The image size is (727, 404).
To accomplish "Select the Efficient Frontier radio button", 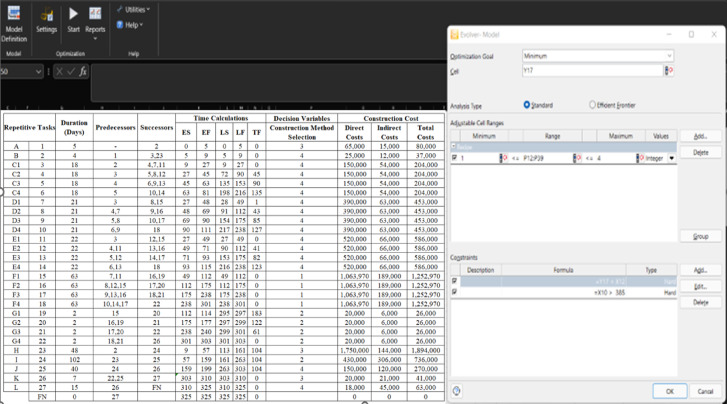I will [592, 105].
